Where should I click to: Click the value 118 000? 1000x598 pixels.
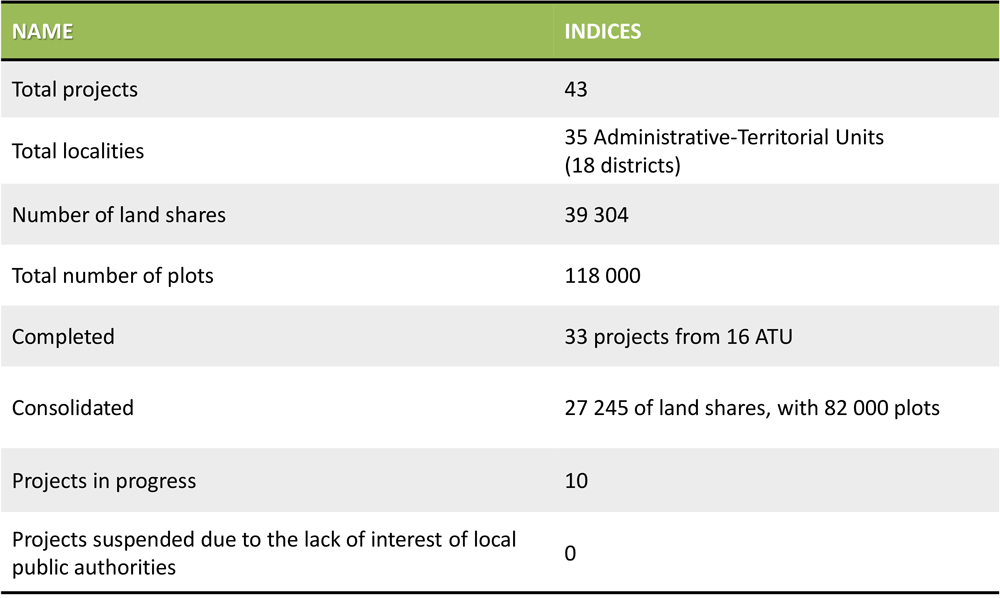(x=603, y=275)
